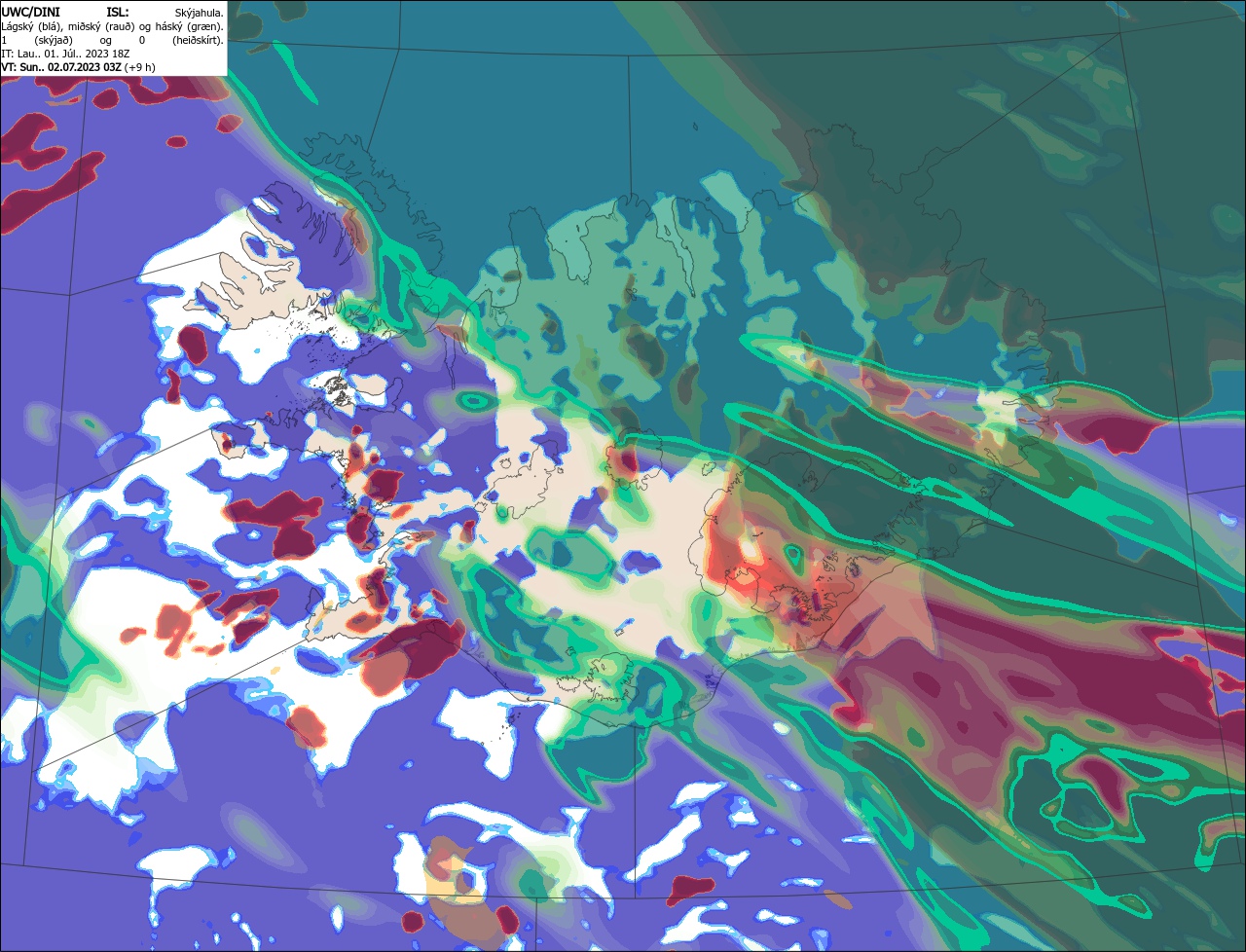Click the 'UWC/DINI' model label

(x=31, y=13)
